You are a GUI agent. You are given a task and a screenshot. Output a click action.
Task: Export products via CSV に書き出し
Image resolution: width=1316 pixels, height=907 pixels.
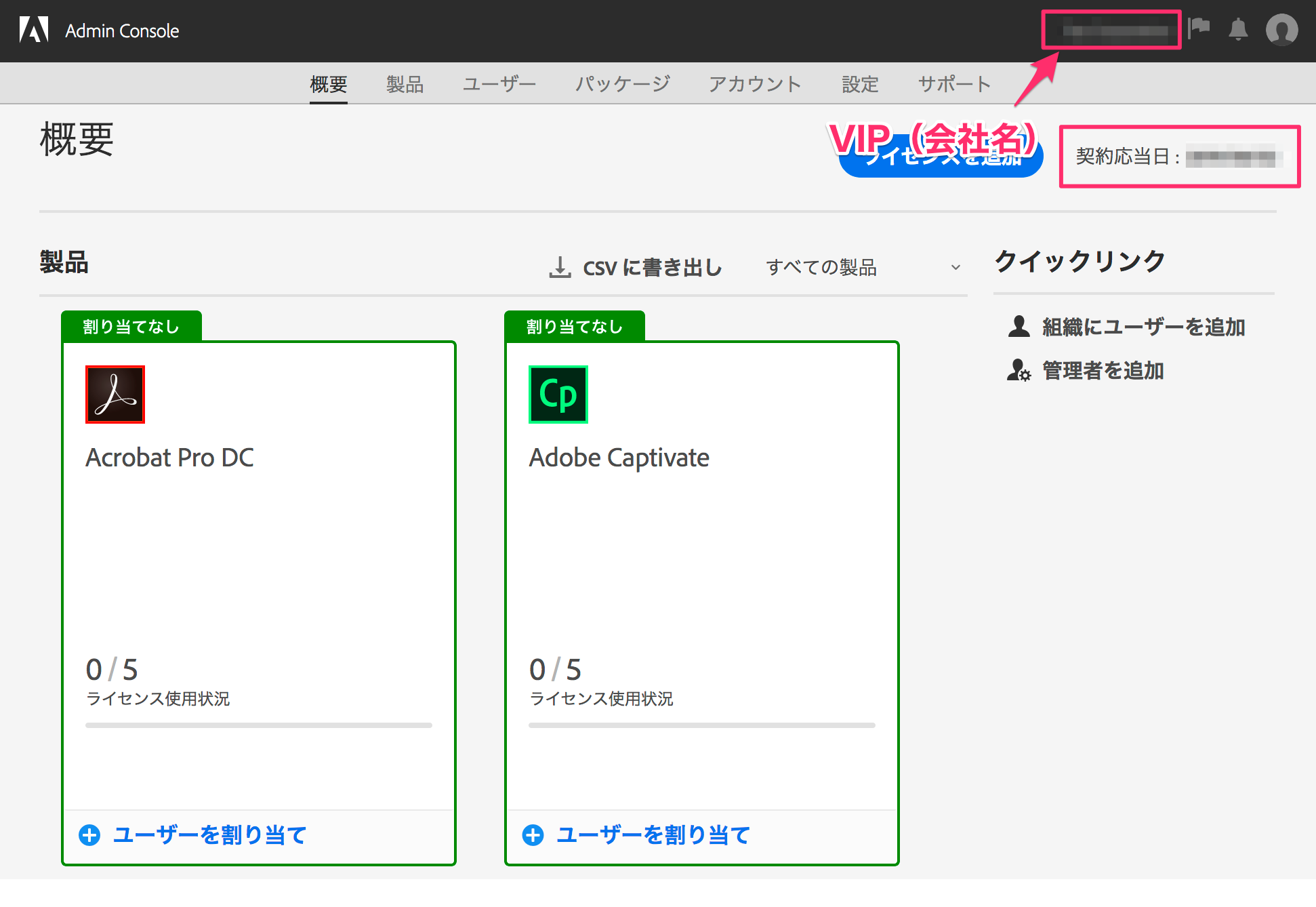[636, 267]
